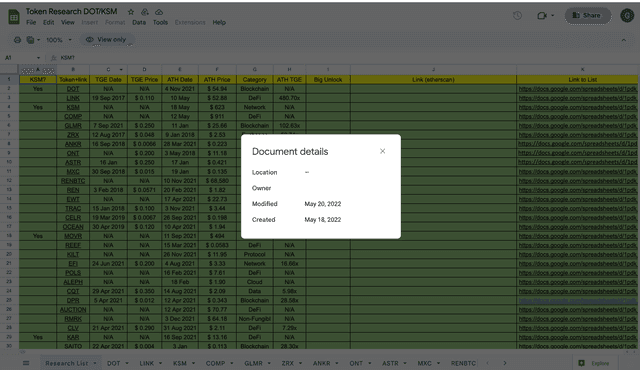Select the Big Unlock header cell
Screen dimensions: 640x370
click(x=328, y=80)
